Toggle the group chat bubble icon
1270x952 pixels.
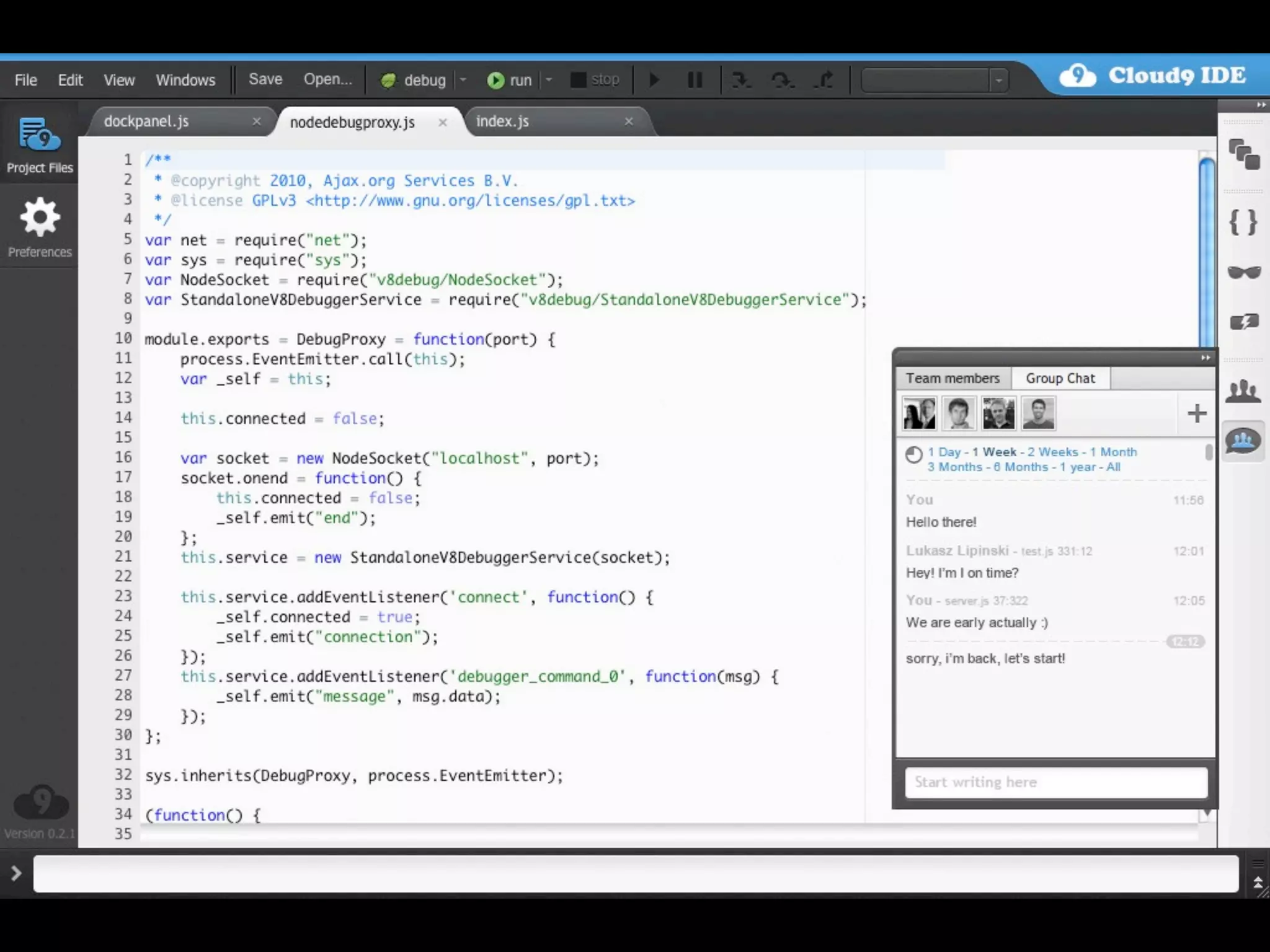click(1243, 441)
